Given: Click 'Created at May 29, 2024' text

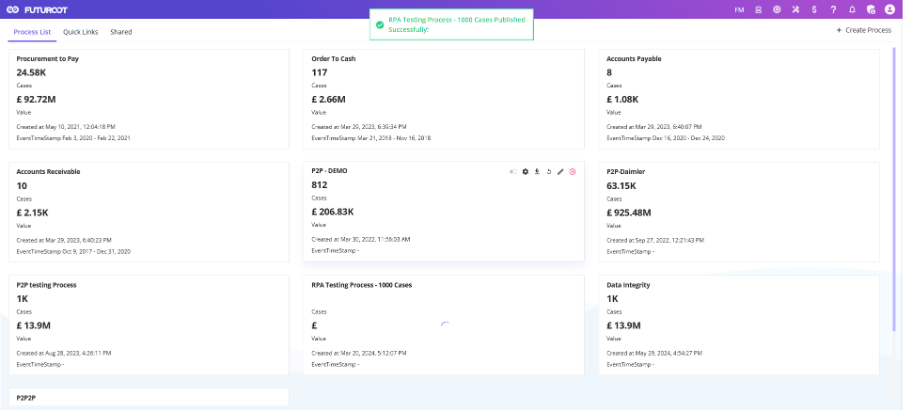Looking at the screenshot, I should click(654, 353).
